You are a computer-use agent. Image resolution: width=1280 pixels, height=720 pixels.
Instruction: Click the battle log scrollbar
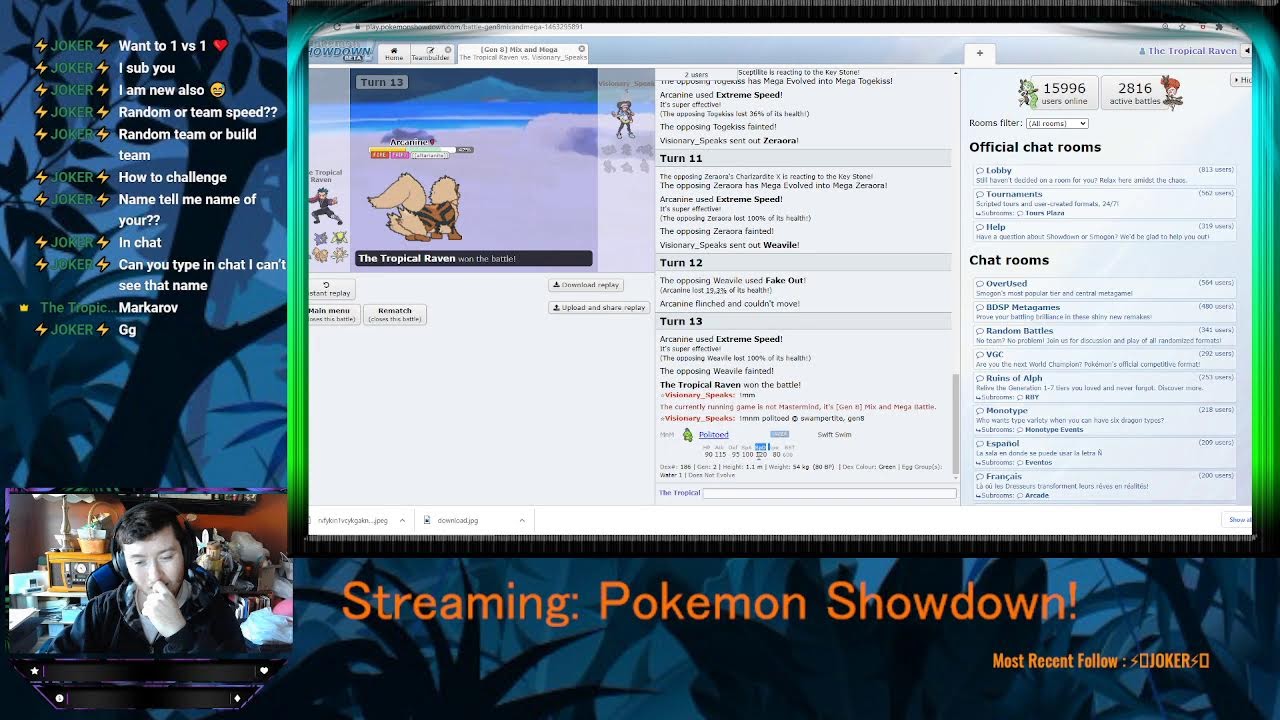click(x=955, y=422)
